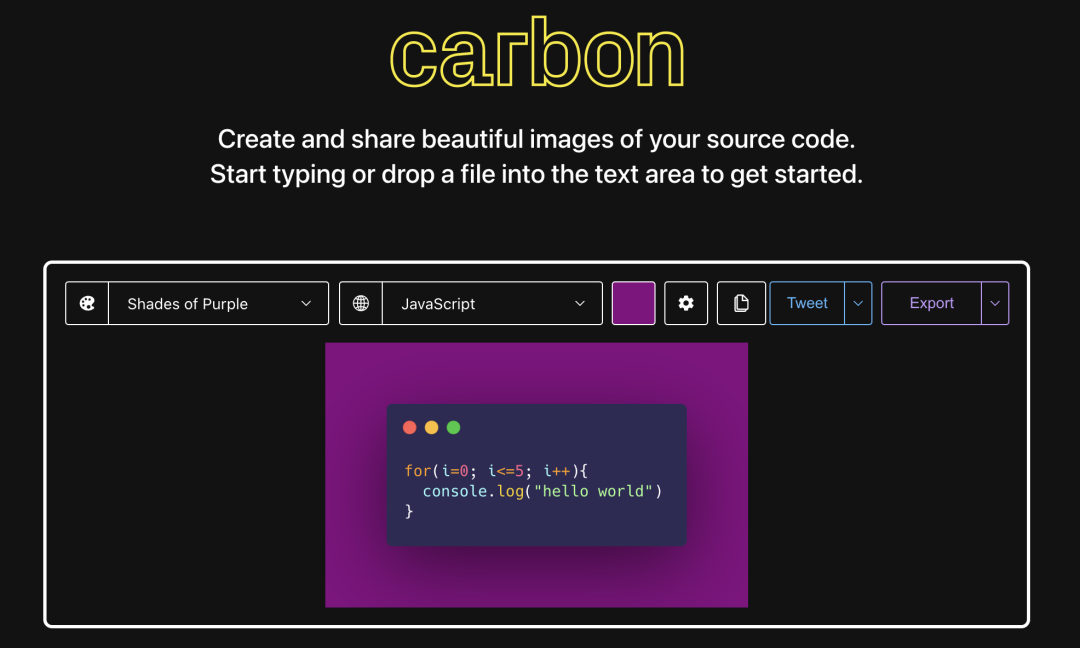Click the "Start typing or drop a file" text
This screenshot has width=1080, height=648.
(x=536, y=174)
